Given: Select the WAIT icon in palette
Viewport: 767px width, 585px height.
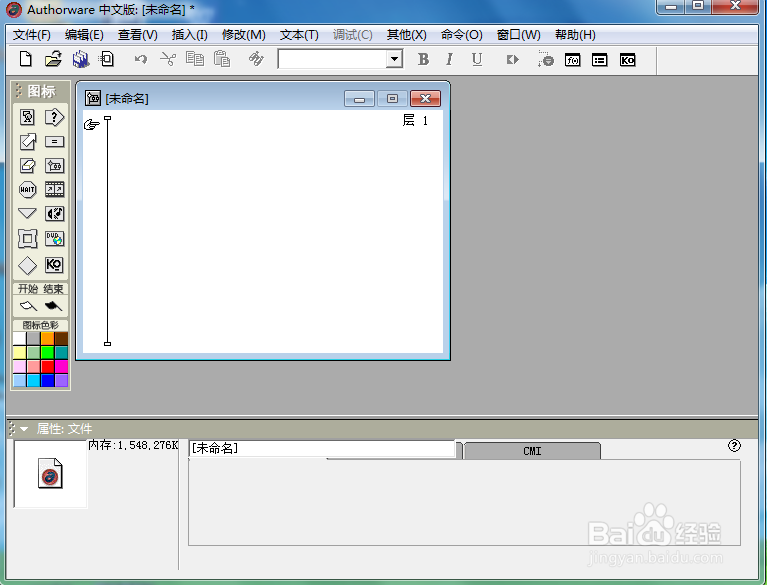Looking at the screenshot, I should [27, 189].
